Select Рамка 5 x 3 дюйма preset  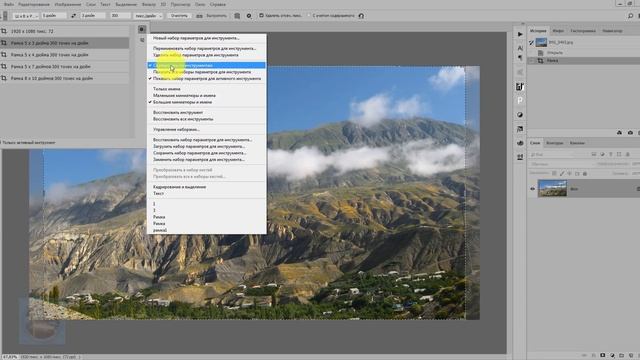tap(64, 43)
